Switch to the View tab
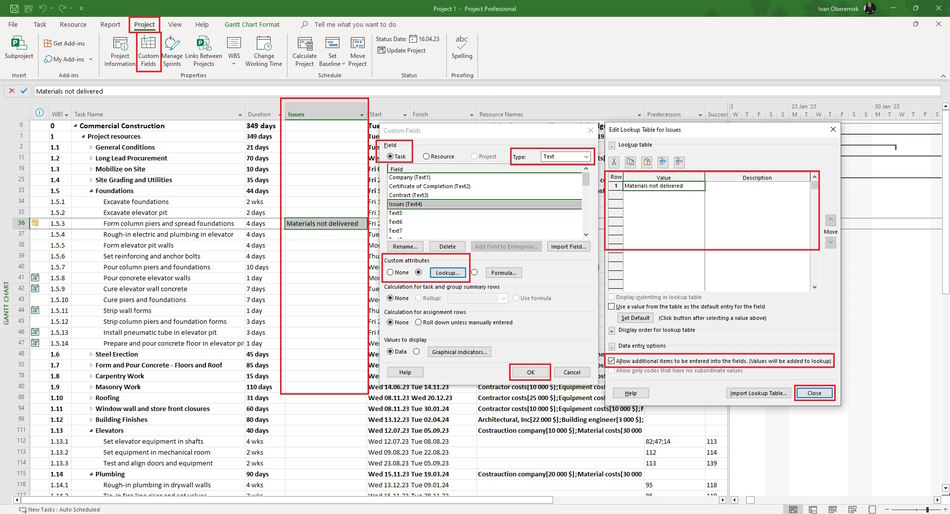Viewport: 950px width, 514px height. click(174, 24)
